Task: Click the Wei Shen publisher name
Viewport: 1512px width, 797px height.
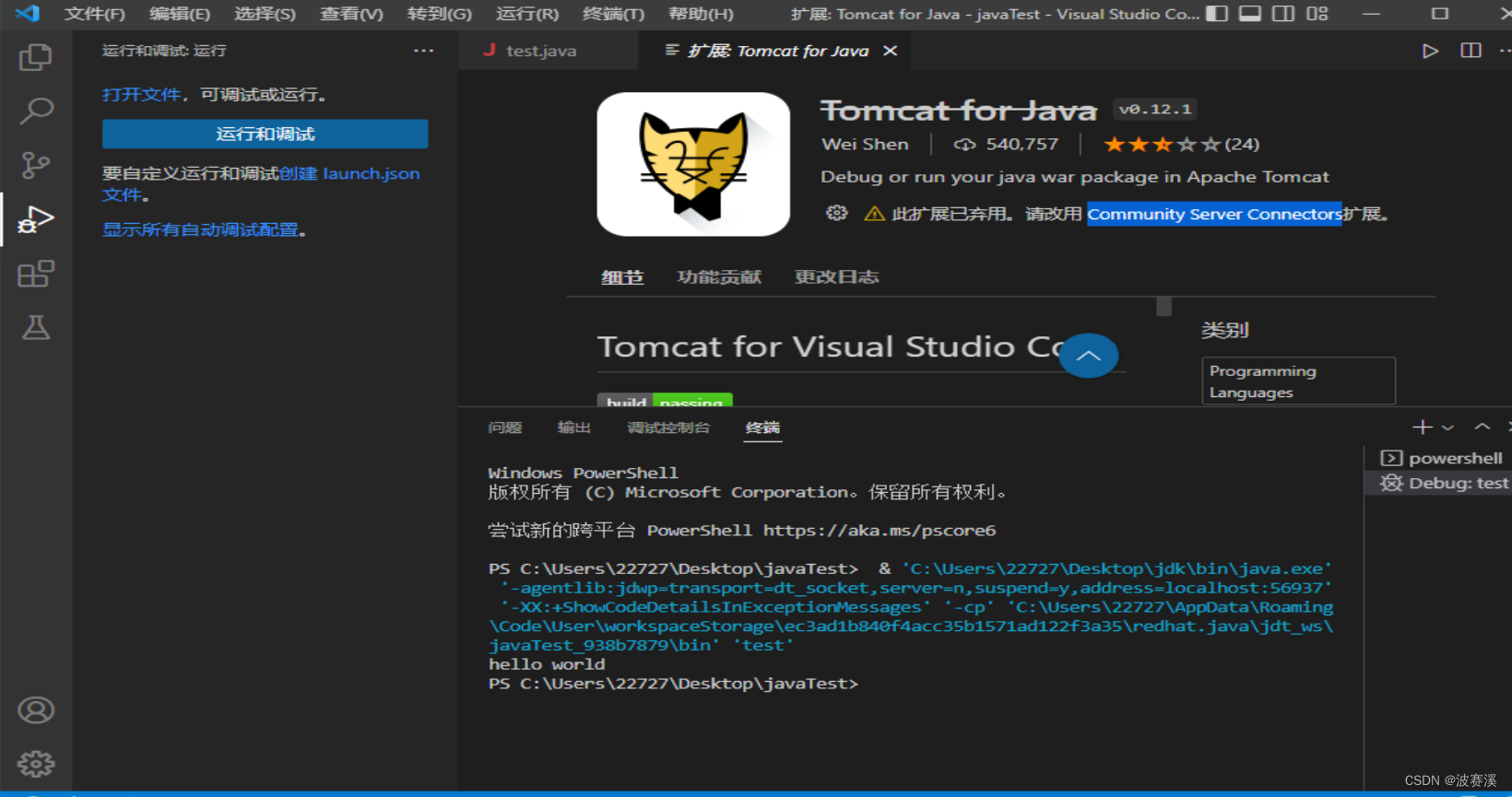Action: click(x=865, y=144)
